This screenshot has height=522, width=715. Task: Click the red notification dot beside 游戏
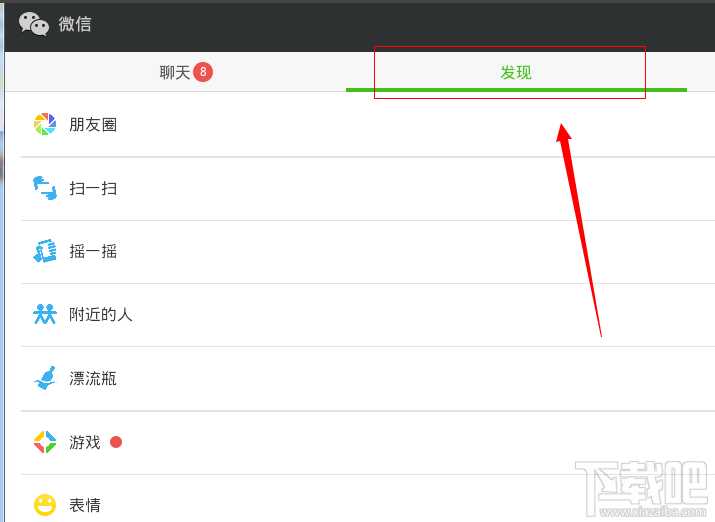point(116,442)
